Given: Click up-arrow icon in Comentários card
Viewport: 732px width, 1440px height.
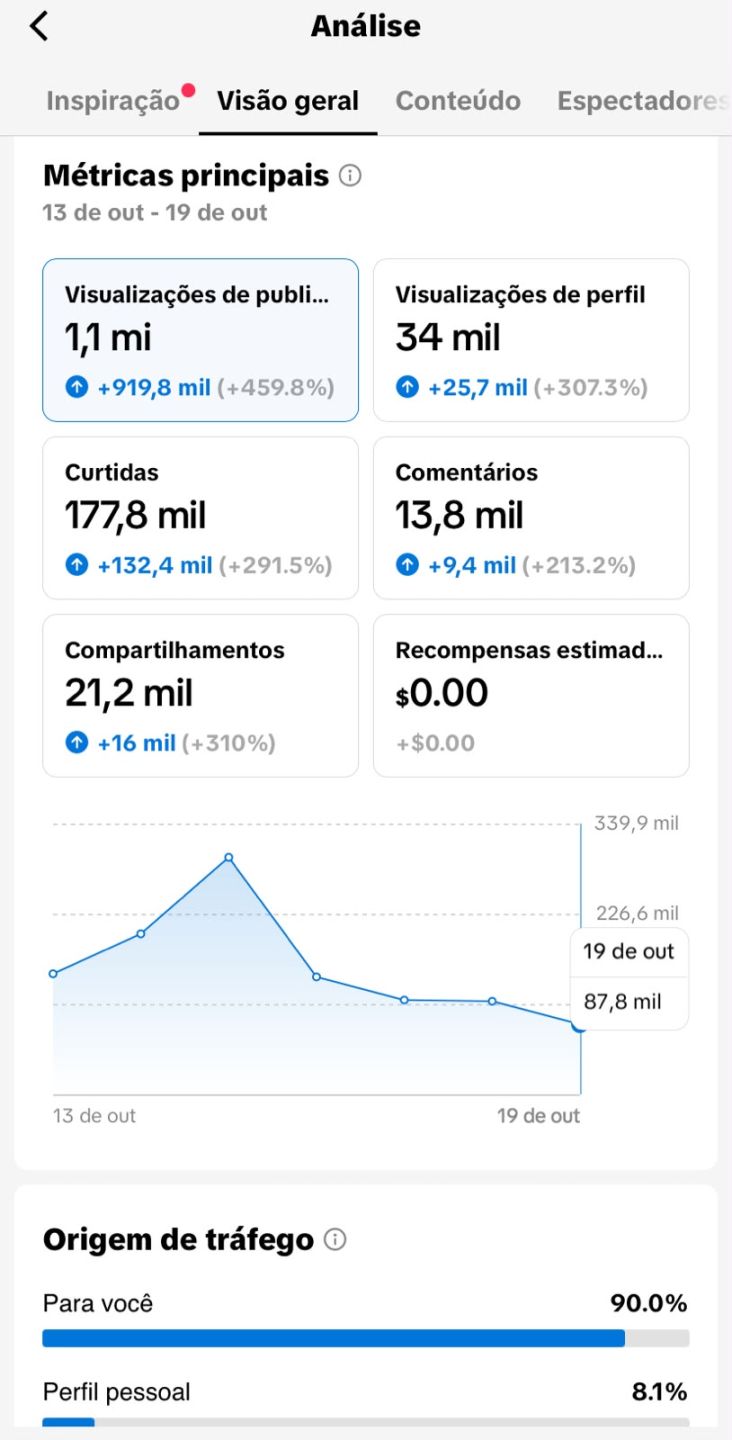Looking at the screenshot, I should pyautogui.click(x=407, y=565).
